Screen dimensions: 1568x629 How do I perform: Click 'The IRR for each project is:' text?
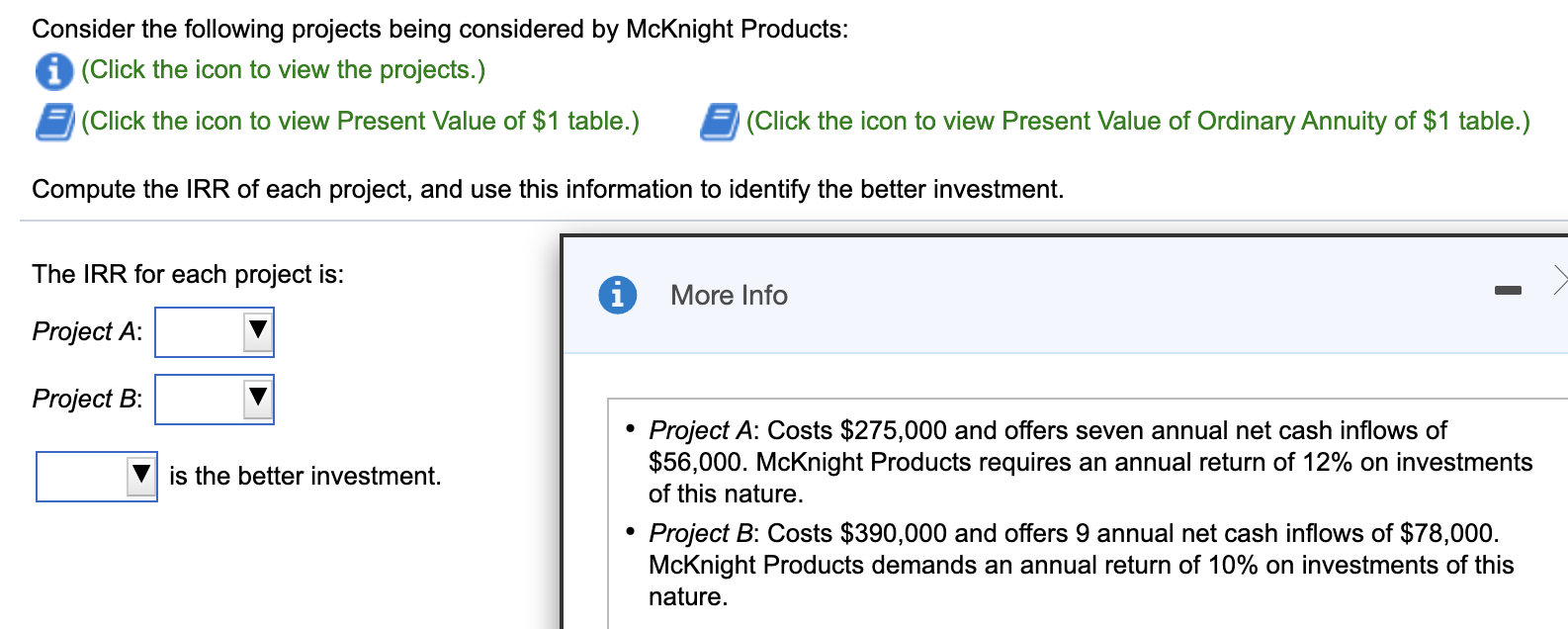click(x=188, y=274)
